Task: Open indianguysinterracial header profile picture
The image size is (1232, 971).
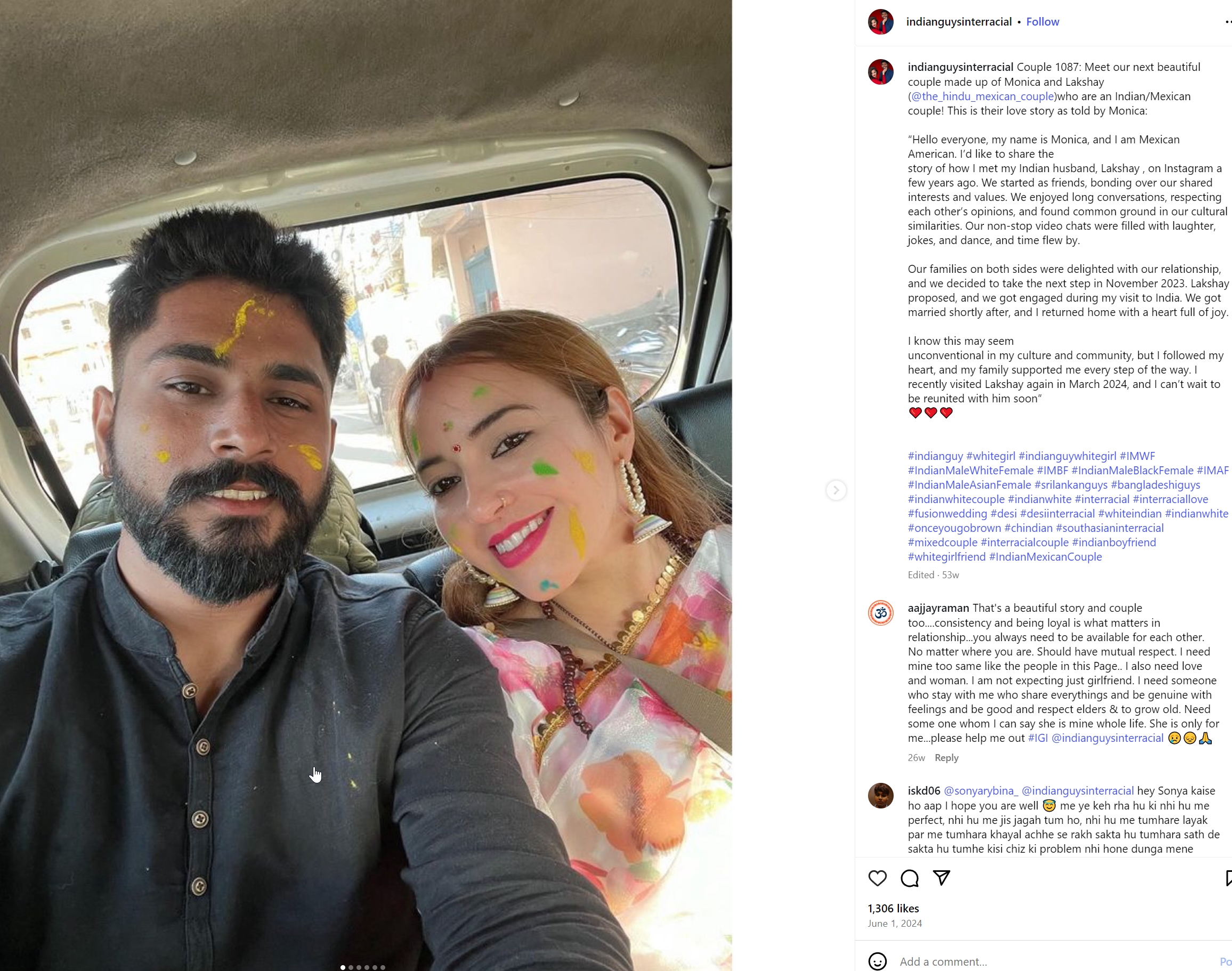Action: coord(881,22)
